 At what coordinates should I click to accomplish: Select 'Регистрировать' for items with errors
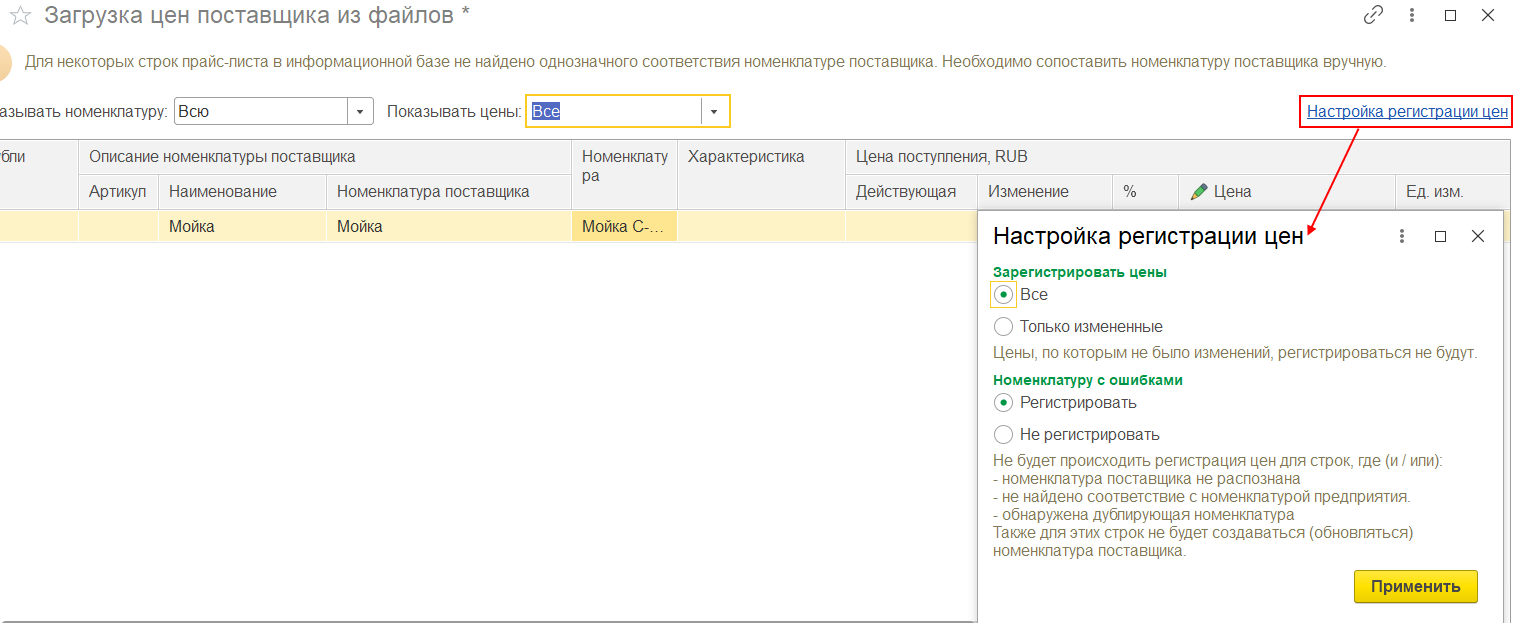coord(1003,402)
